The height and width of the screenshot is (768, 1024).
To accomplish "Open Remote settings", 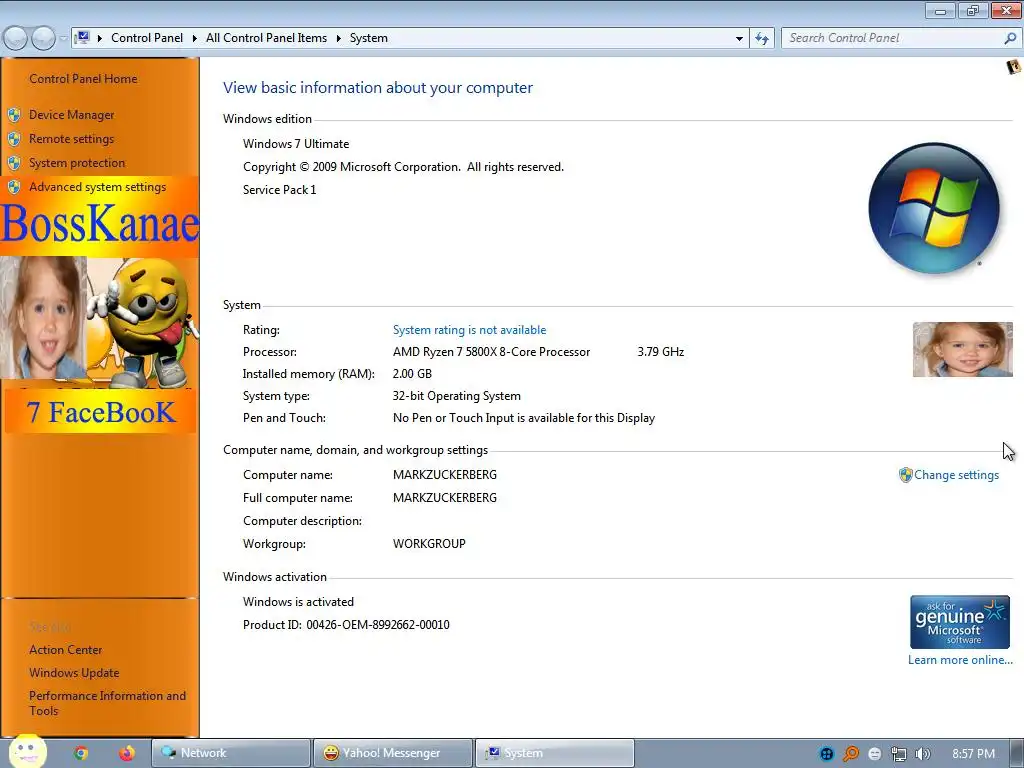I will [x=71, y=139].
